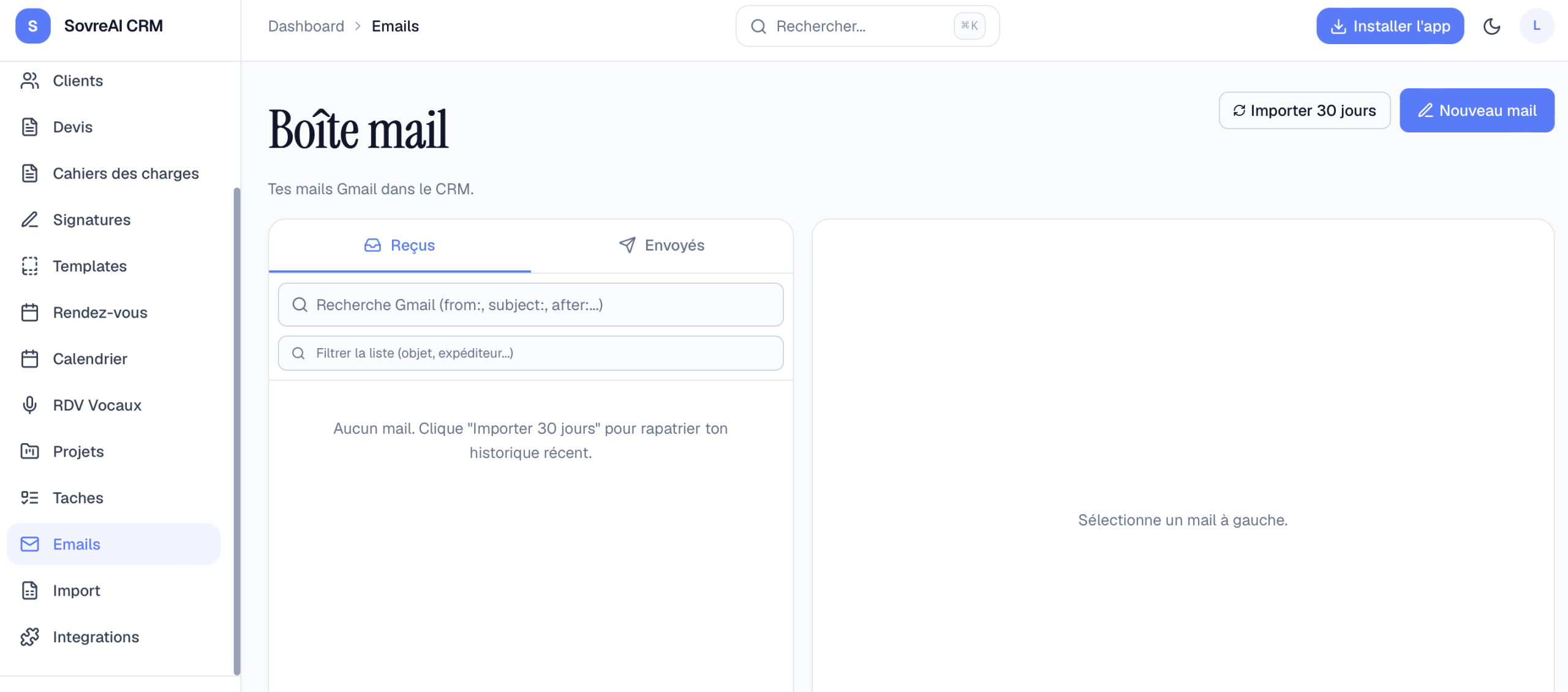The height and width of the screenshot is (692, 1568).
Task: Open Clients from the sidebar people icon
Action: click(29, 81)
